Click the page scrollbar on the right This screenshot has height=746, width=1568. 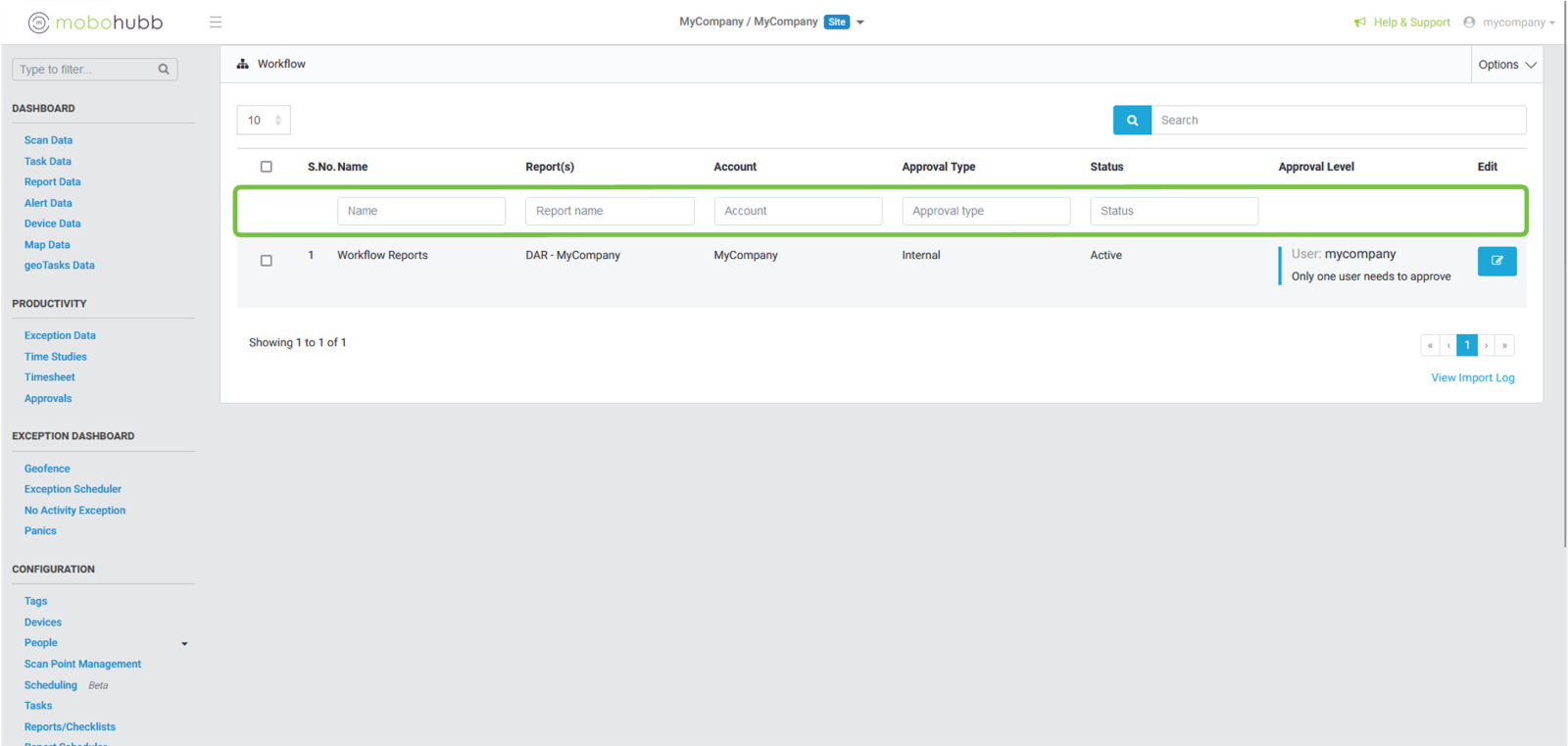pyautogui.click(x=1564, y=294)
